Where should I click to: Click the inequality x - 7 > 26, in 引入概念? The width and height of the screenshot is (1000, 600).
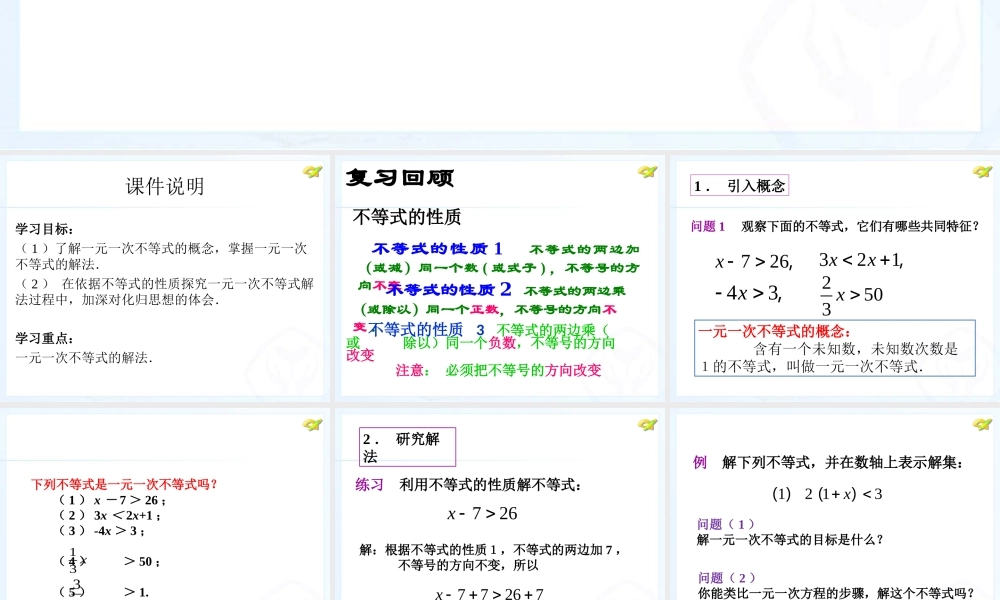point(753,261)
